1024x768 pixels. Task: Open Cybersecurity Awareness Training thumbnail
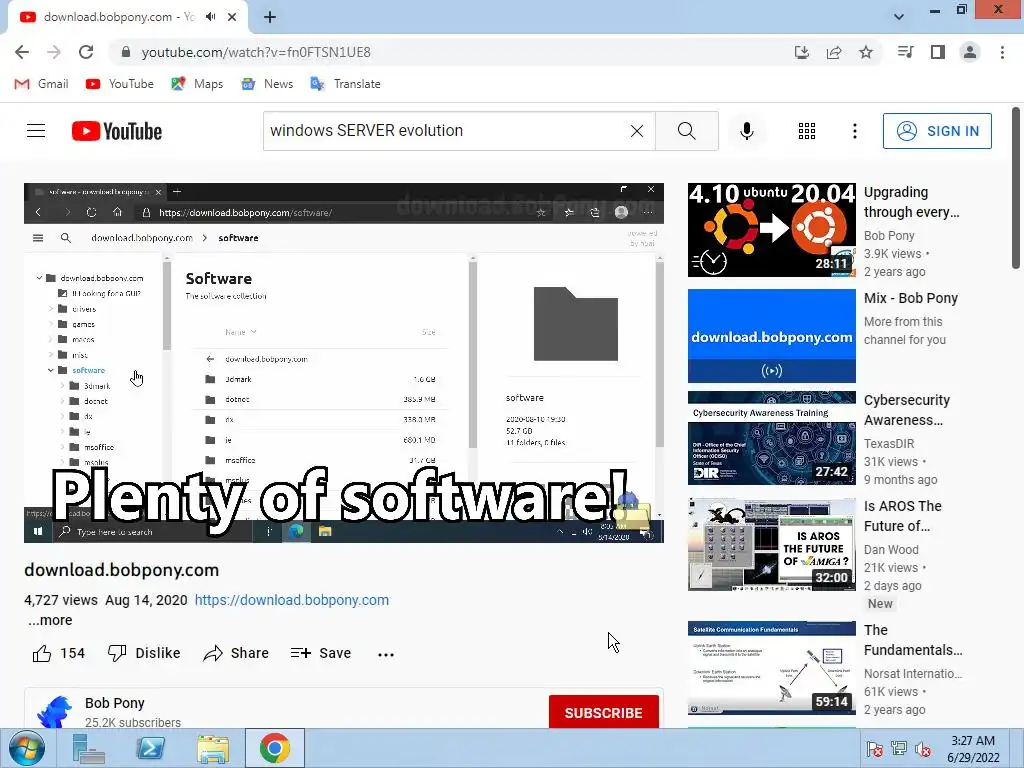(x=771, y=438)
